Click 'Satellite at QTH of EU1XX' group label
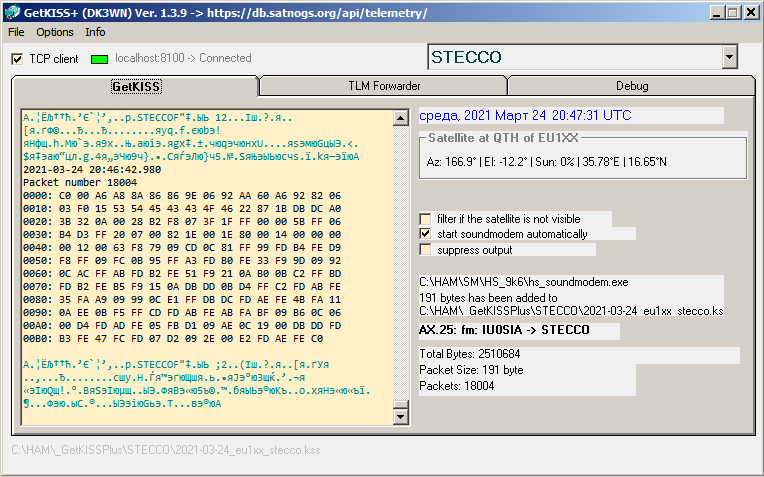764x477 pixels. 503,138
